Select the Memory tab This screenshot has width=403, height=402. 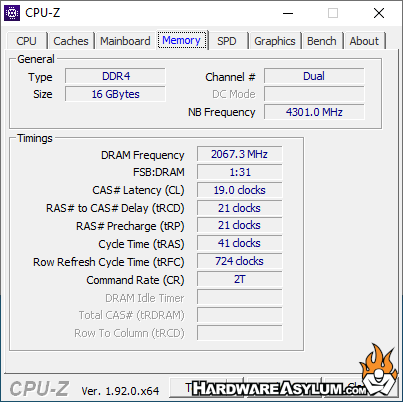[182, 40]
